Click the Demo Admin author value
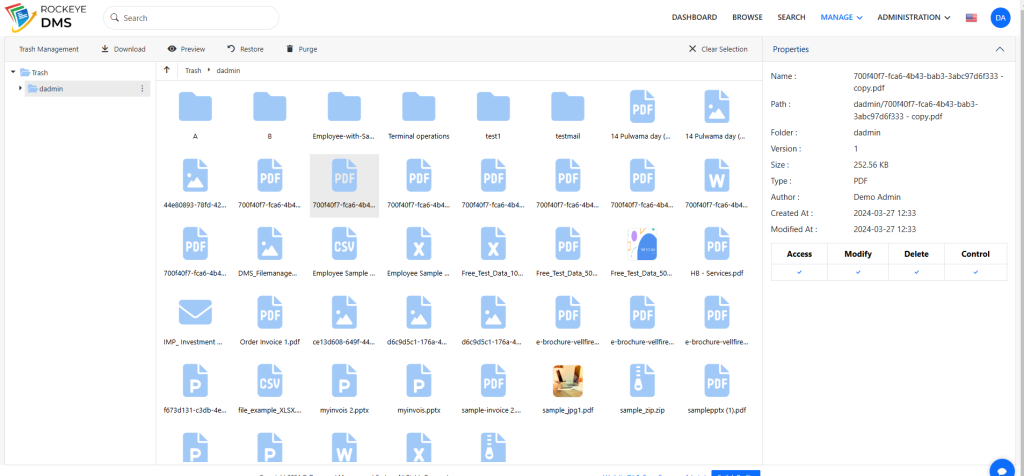This screenshot has height=476, width=1024. 875,197
